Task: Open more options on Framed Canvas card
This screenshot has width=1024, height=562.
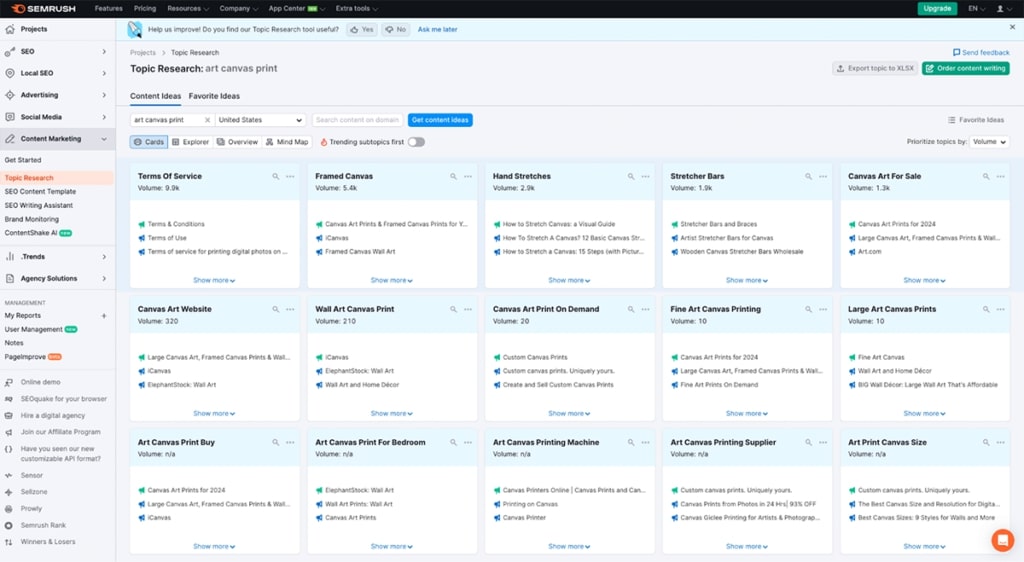Action: click(x=468, y=176)
